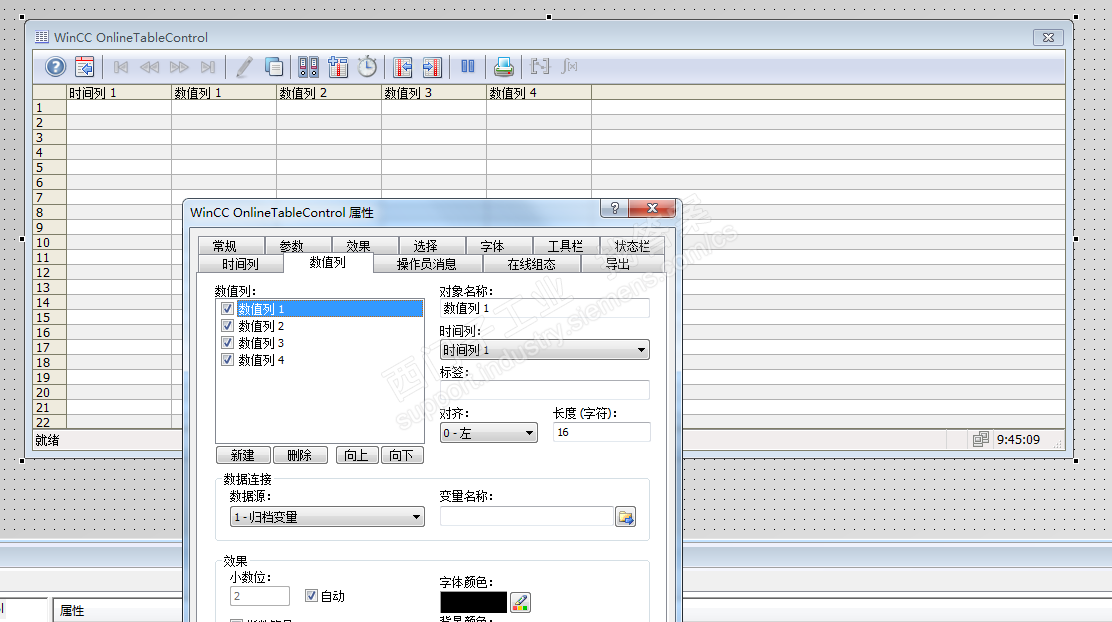
Task: Click the 数值列 4 column header in table
Action: point(539,92)
